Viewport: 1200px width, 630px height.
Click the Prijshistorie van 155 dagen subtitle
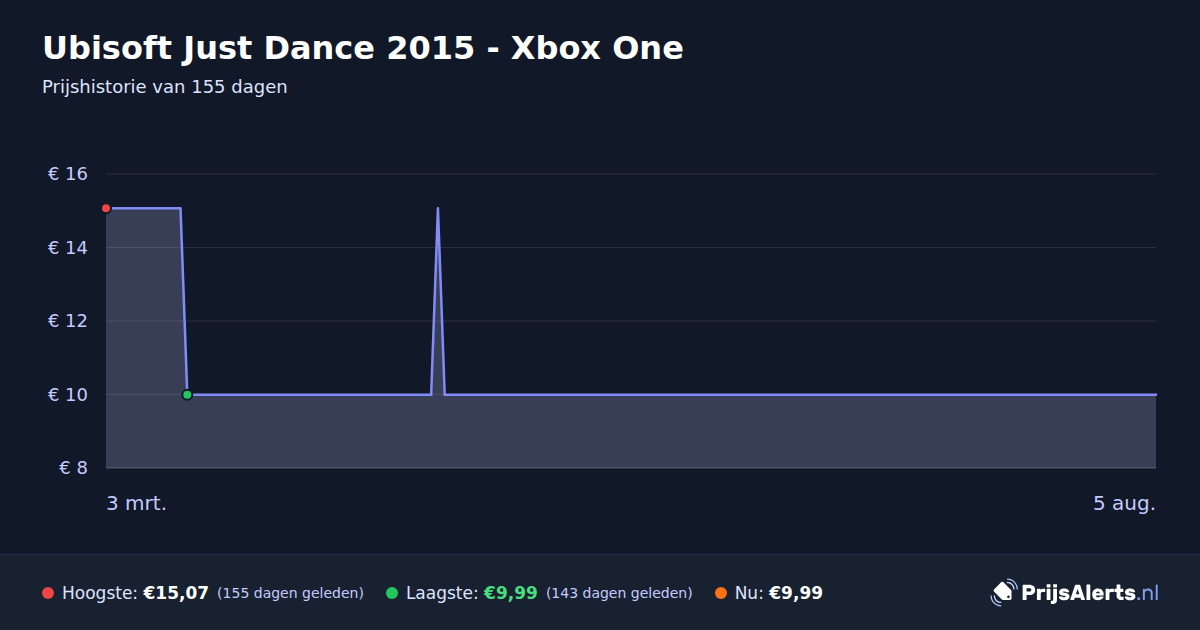tap(165, 87)
